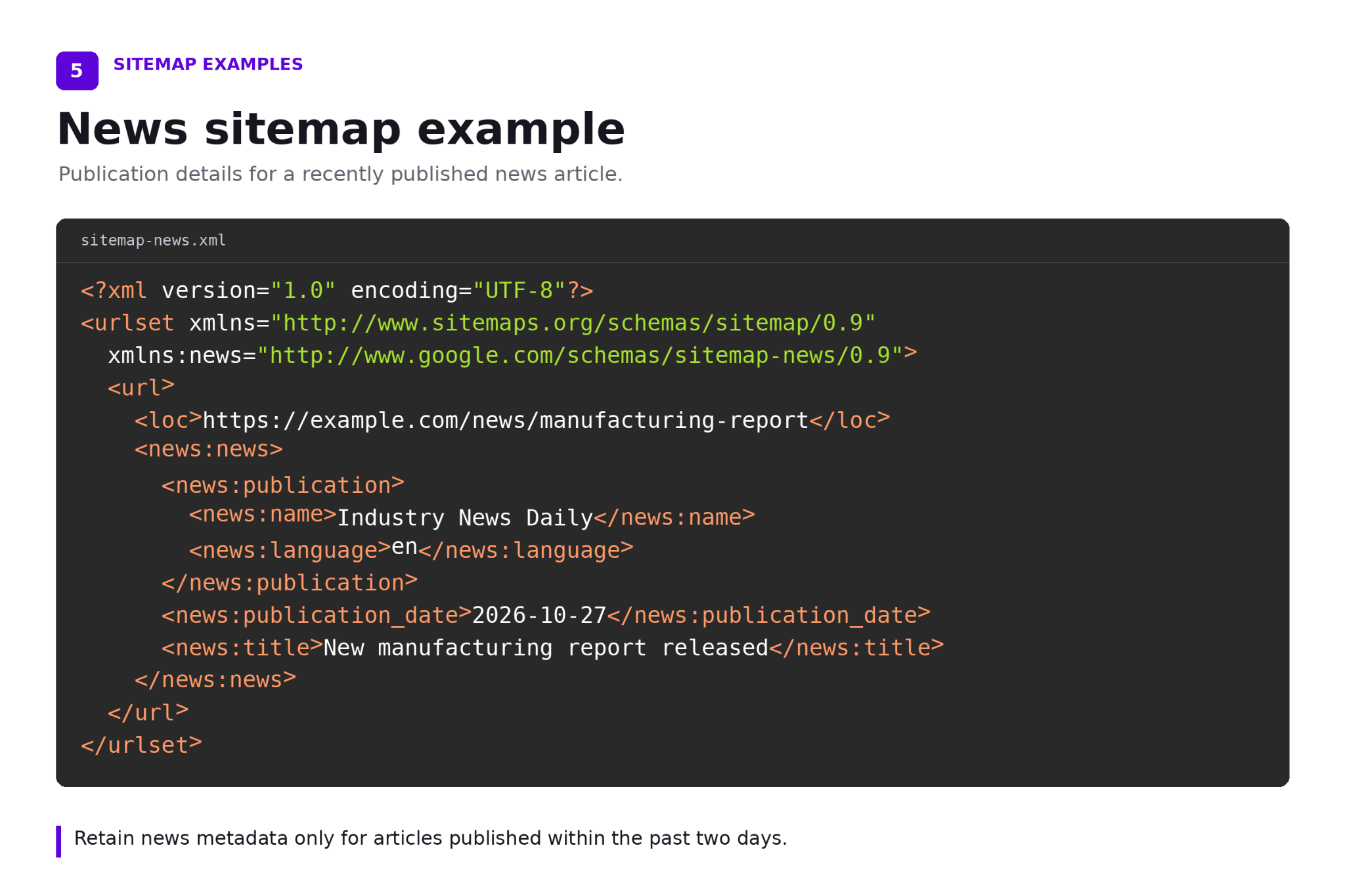
Task: Click the opening <news:news> tag
Action: (209, 450)
